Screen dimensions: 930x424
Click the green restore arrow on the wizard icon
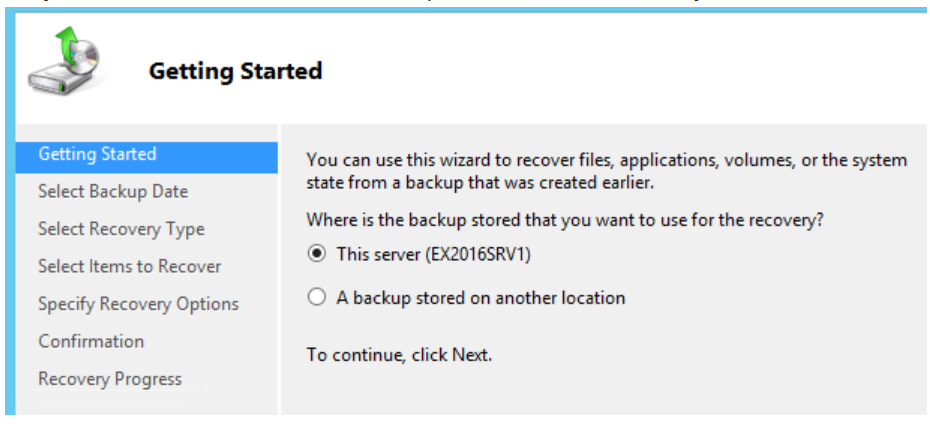(66, 43)
